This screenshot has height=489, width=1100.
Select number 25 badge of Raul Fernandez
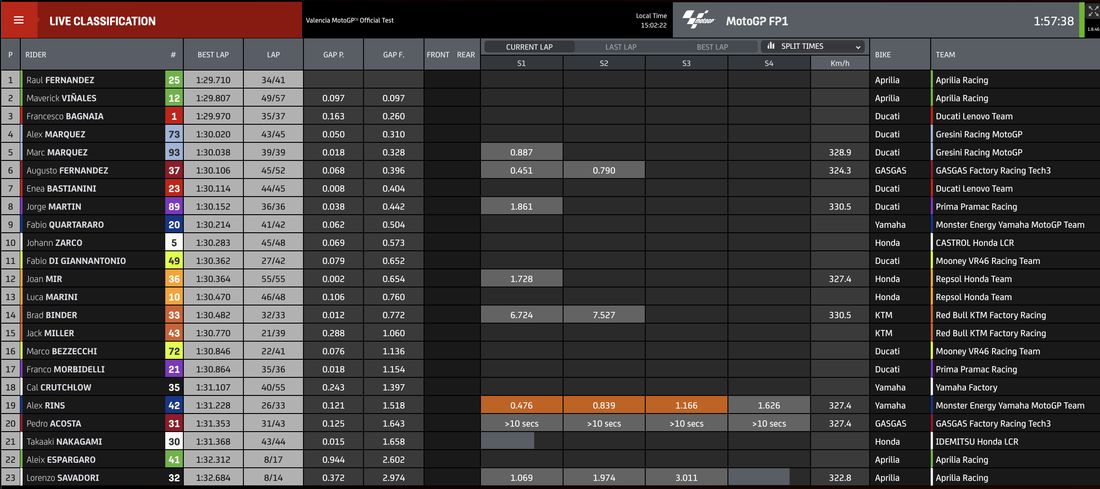tap(174, 80)
